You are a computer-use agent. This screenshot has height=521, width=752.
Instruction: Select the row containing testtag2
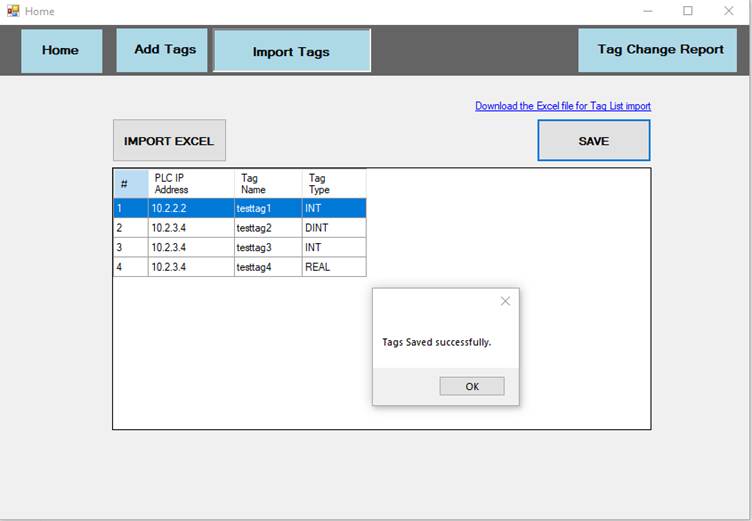click(x=254, y=228)
